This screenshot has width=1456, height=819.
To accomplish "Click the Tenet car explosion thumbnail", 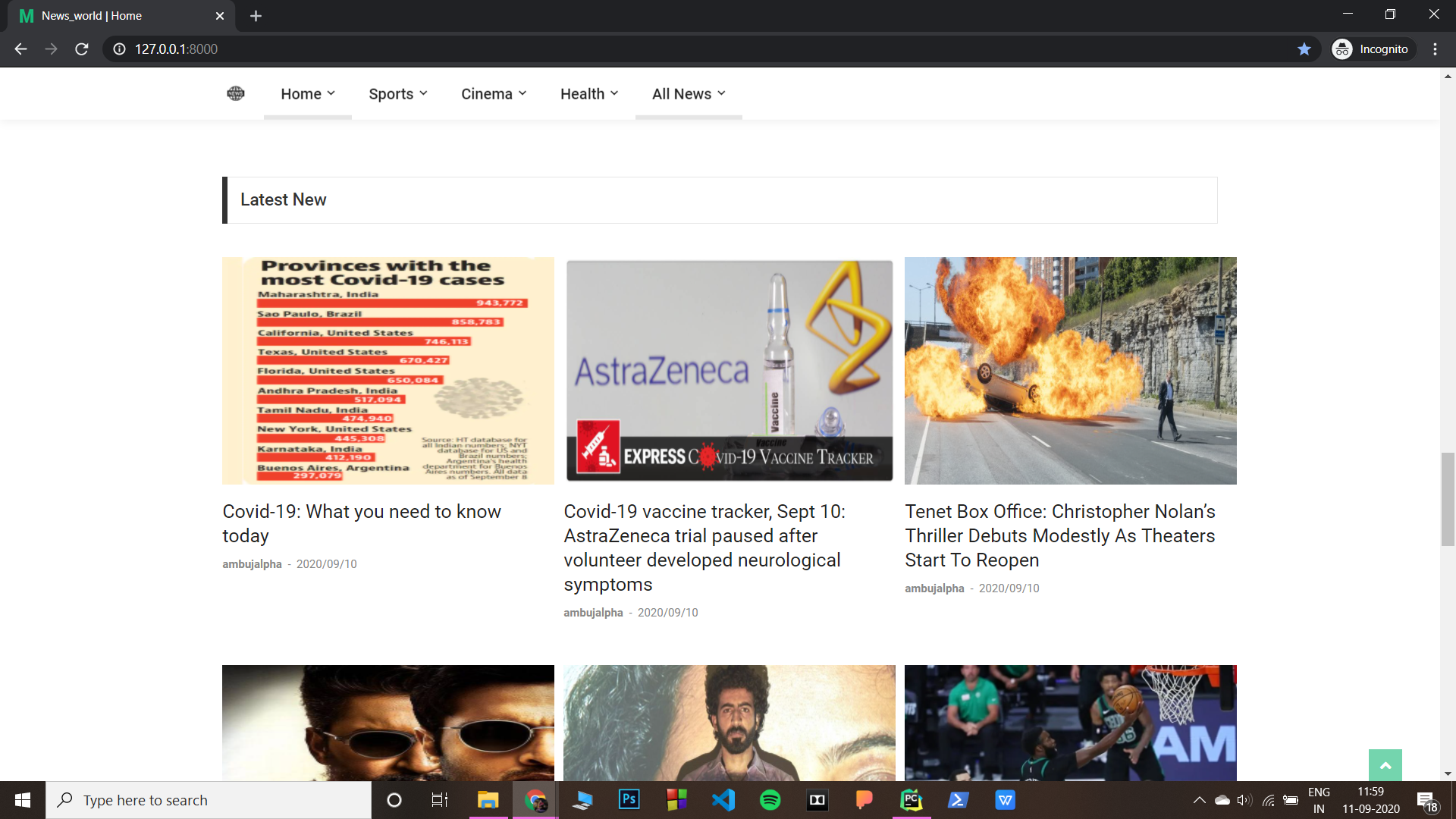I will coord(1071,371).
